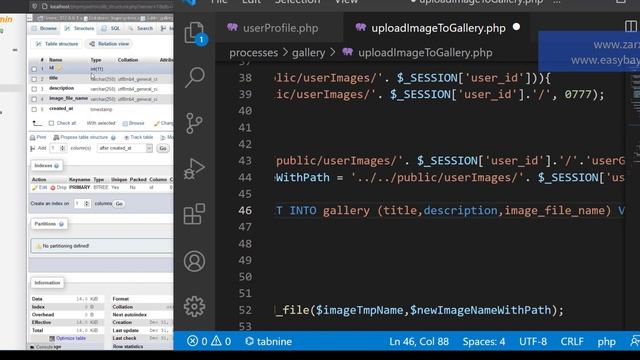The width and height of the screenshot is (640, 360).
Task: Open the Structure tab in phpMyAdmin
Action: pos(79,29)
